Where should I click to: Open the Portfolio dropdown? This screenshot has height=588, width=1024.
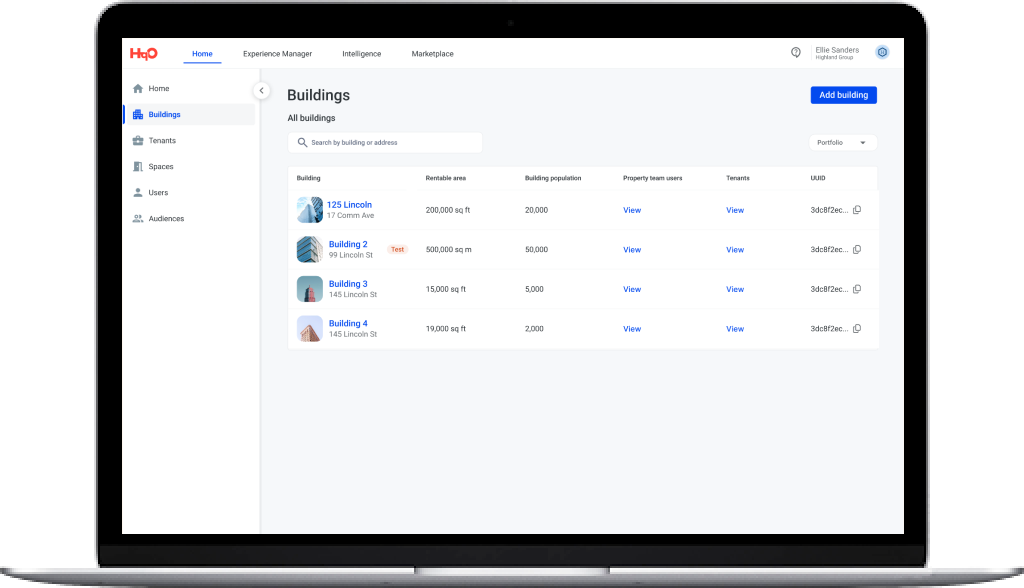[842, 143]
